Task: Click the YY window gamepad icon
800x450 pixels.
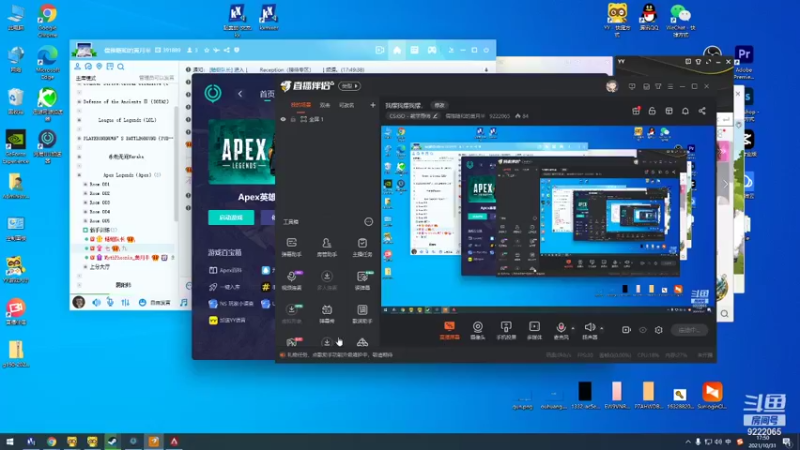Action: click(432, 50)
